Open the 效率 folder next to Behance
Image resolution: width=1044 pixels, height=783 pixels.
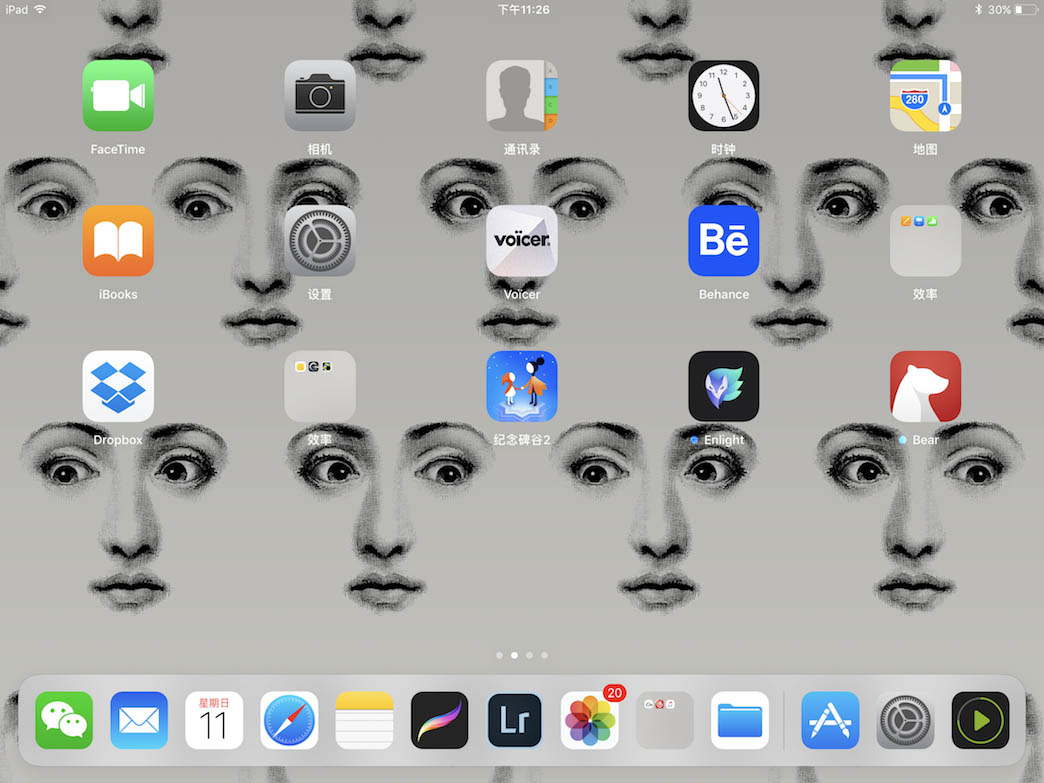point(925,241)
